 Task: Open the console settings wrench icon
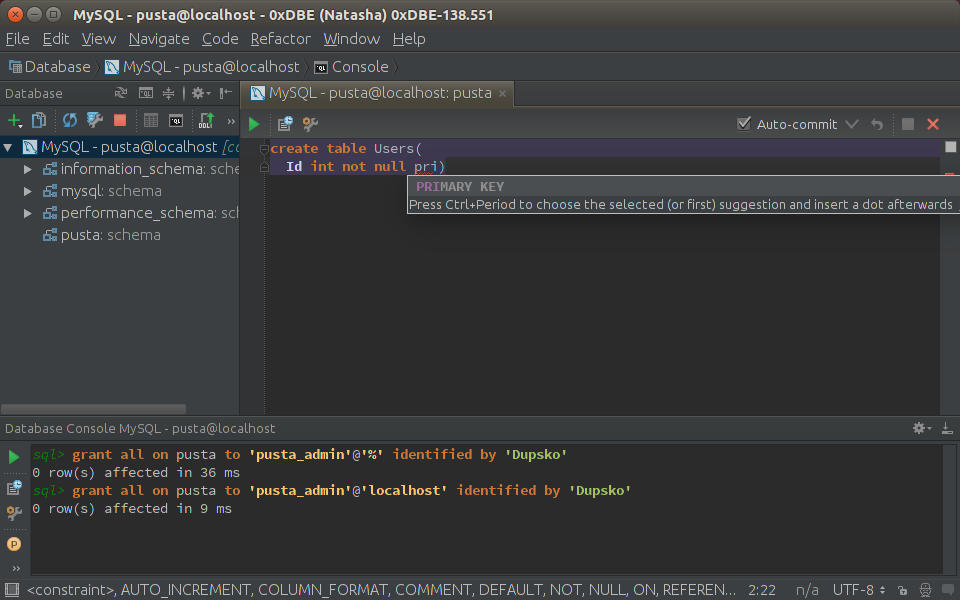point(310,124)
